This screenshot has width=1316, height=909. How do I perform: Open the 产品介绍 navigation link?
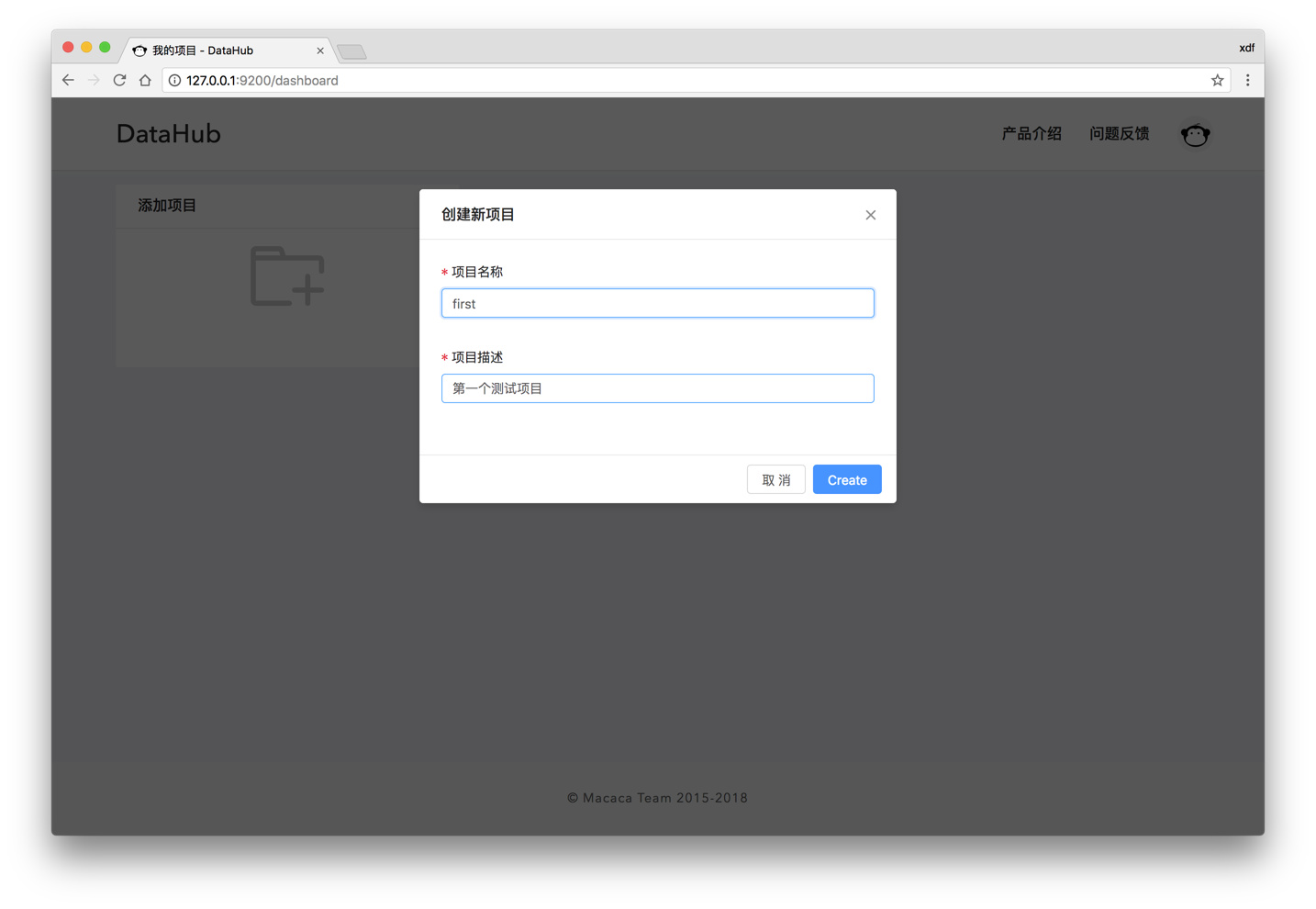point(1031,134)
